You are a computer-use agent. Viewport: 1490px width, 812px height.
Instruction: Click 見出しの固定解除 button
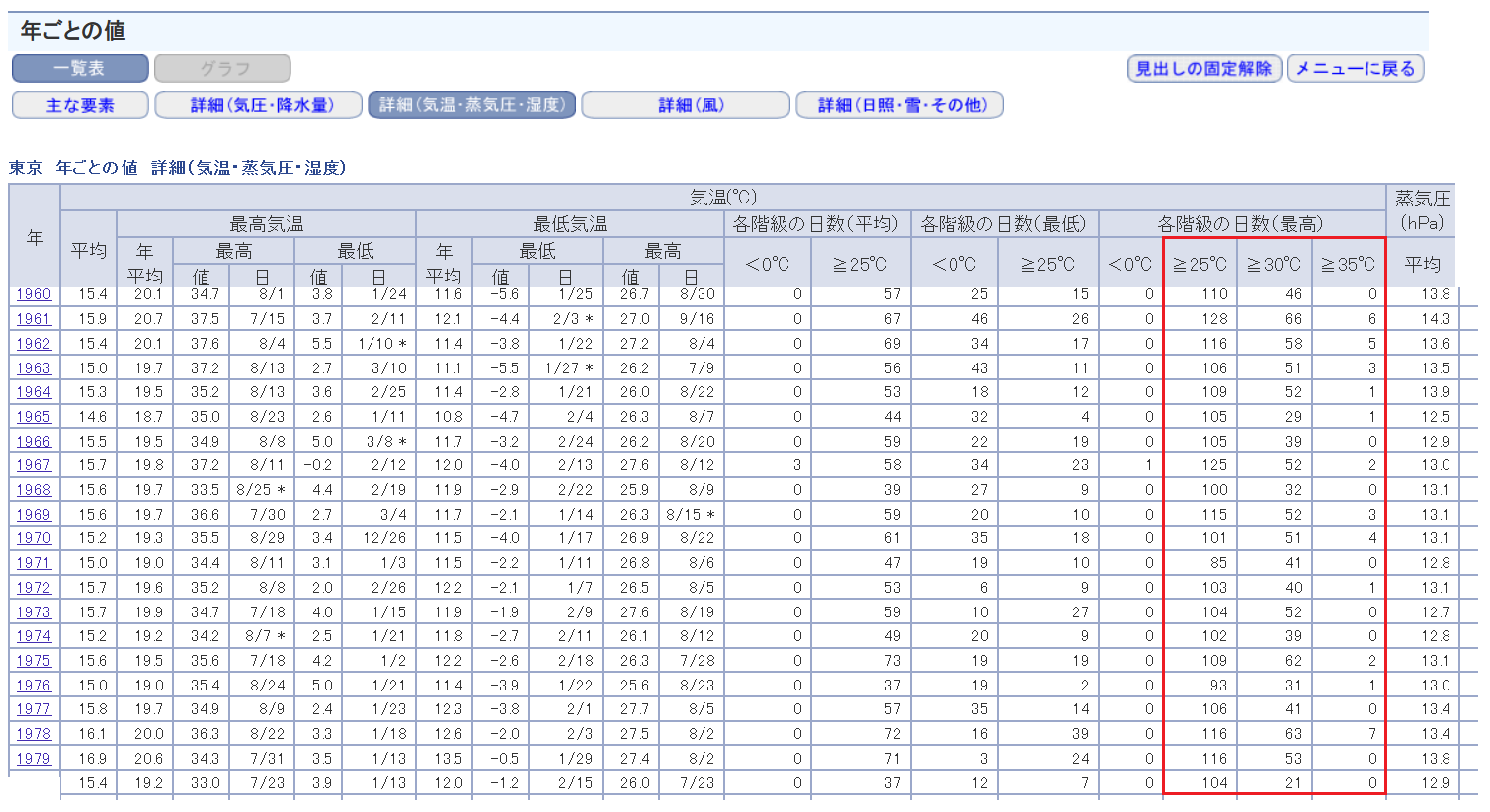pyautogui.click(x=1204, y=68)
